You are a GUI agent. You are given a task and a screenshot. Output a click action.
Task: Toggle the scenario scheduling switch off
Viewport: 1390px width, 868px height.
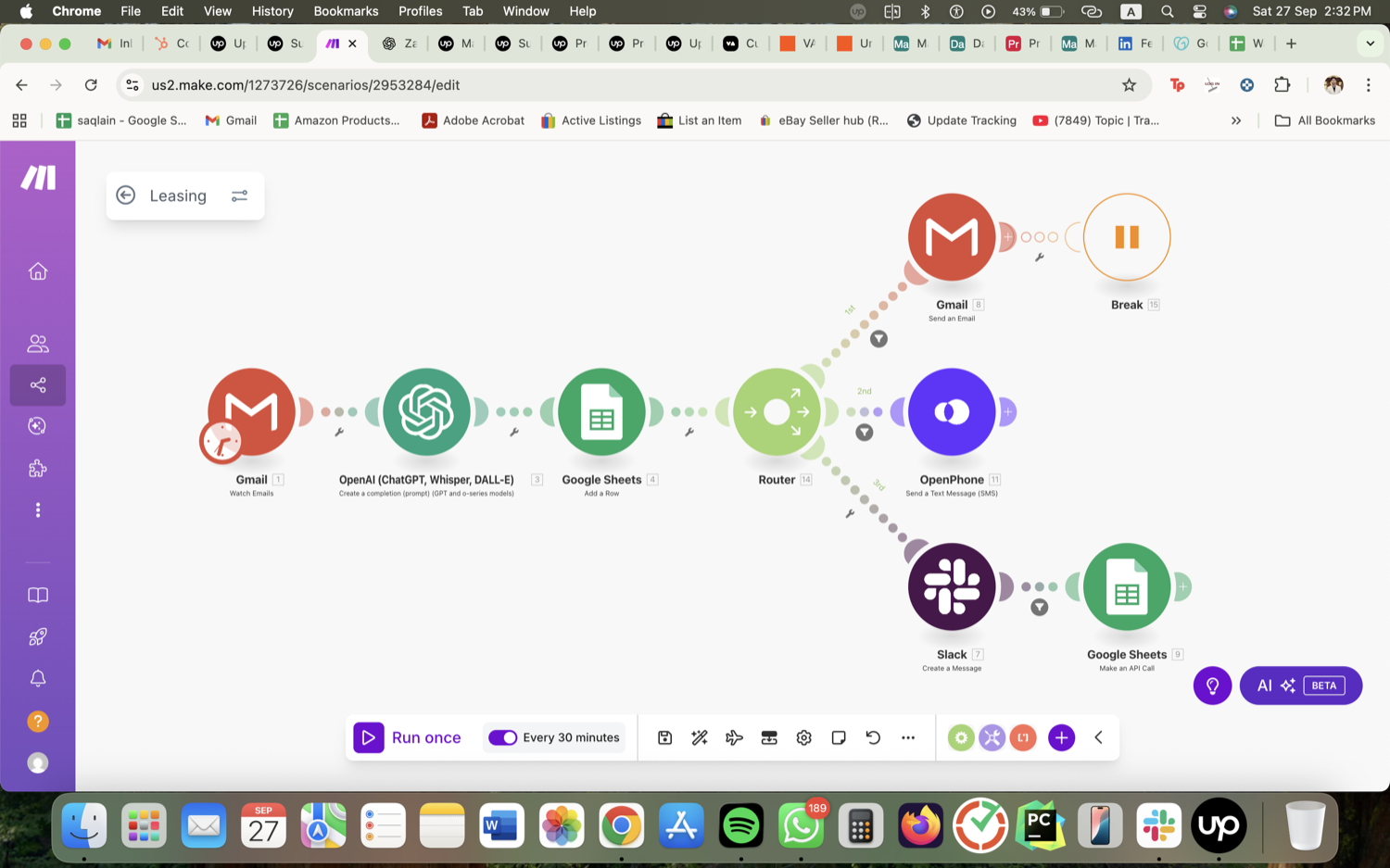pyautogui.click(x=502, y=737)
